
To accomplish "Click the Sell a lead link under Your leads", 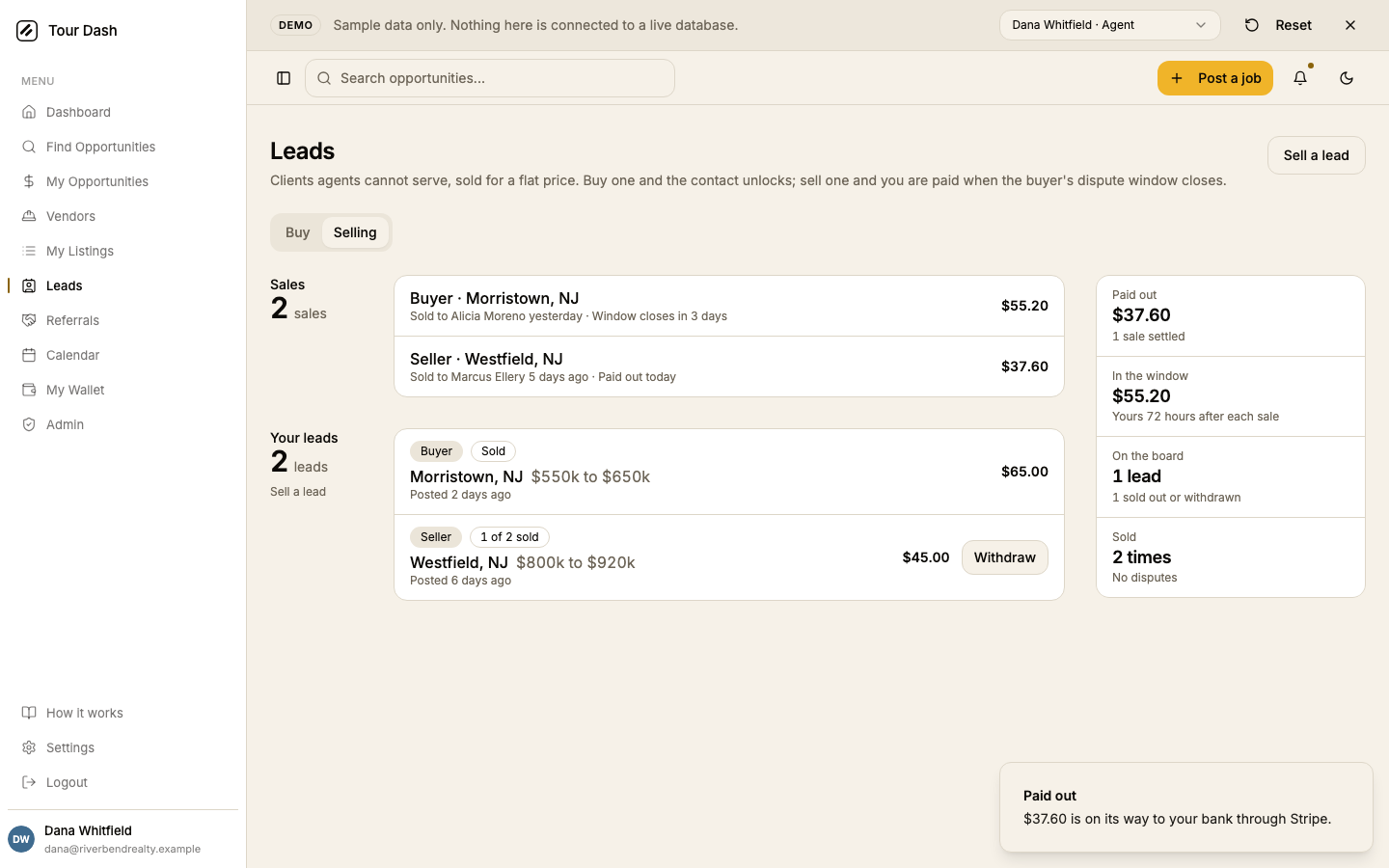I will coord(298,492).
